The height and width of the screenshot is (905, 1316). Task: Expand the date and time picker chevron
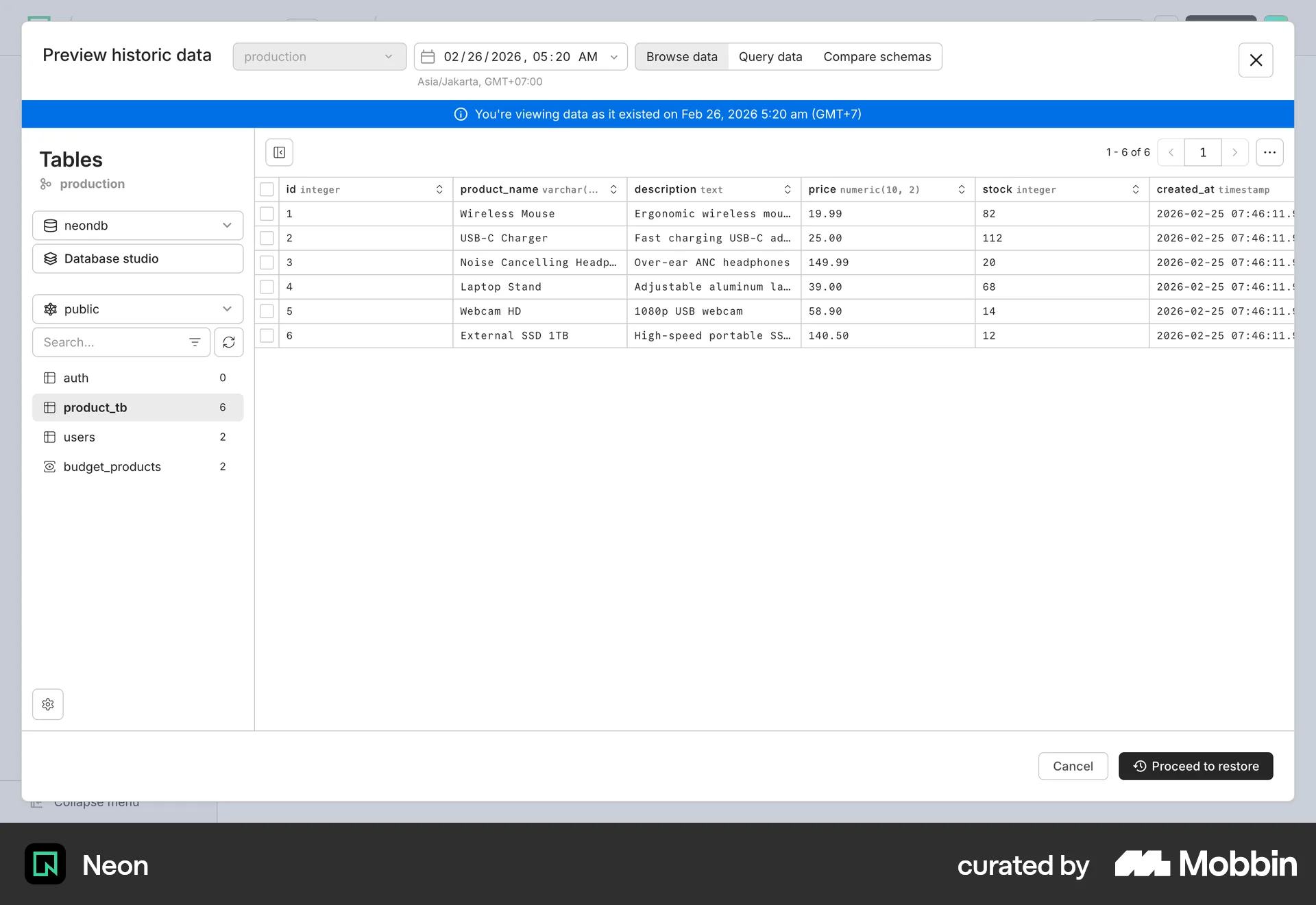click(614, 57)
